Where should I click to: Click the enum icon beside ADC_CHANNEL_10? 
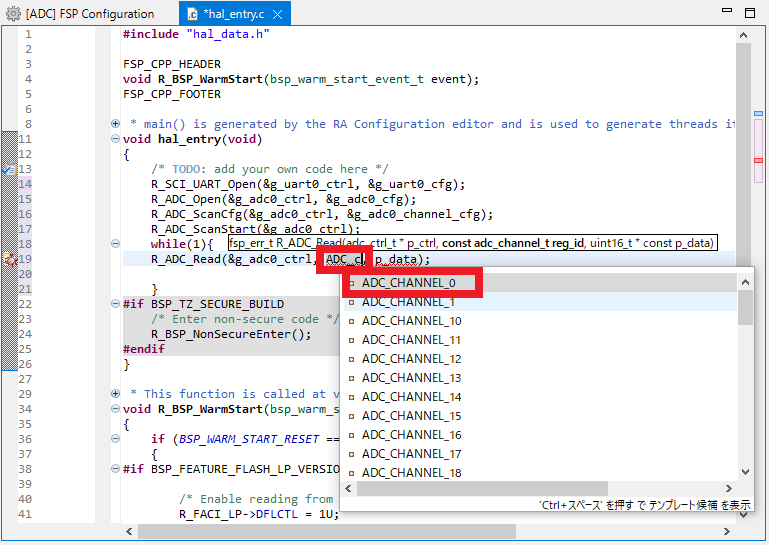pyautogui.click(x=351, y=321)
